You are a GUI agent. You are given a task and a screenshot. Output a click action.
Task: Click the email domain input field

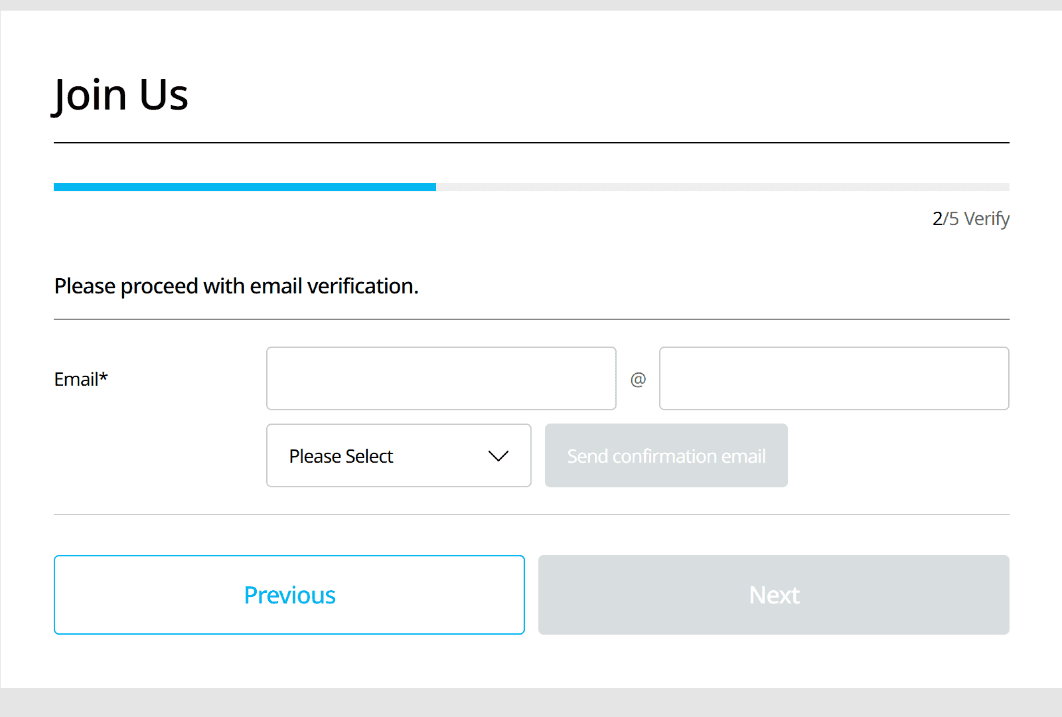[x=834, y=378]
